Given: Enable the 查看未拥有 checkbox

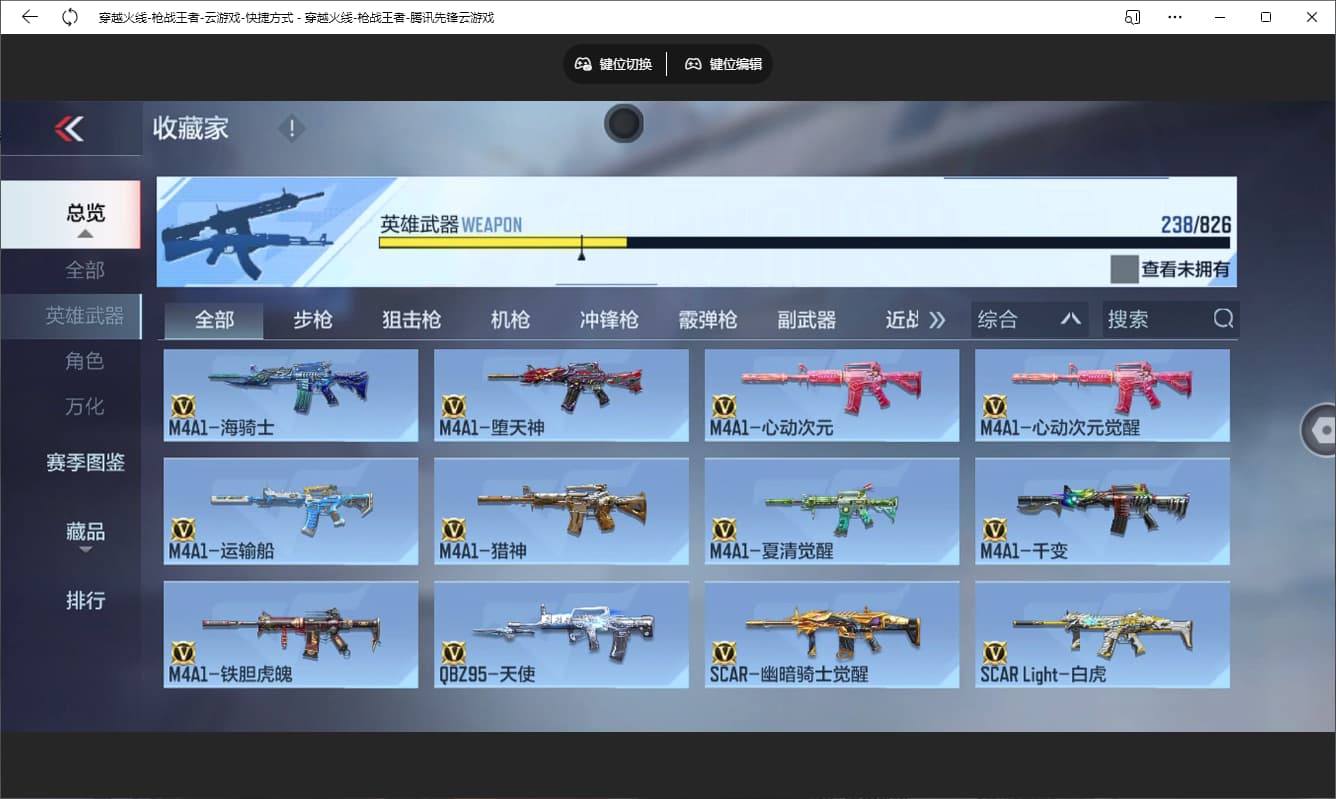Looking at the screenshot, I should (1124, 270).
